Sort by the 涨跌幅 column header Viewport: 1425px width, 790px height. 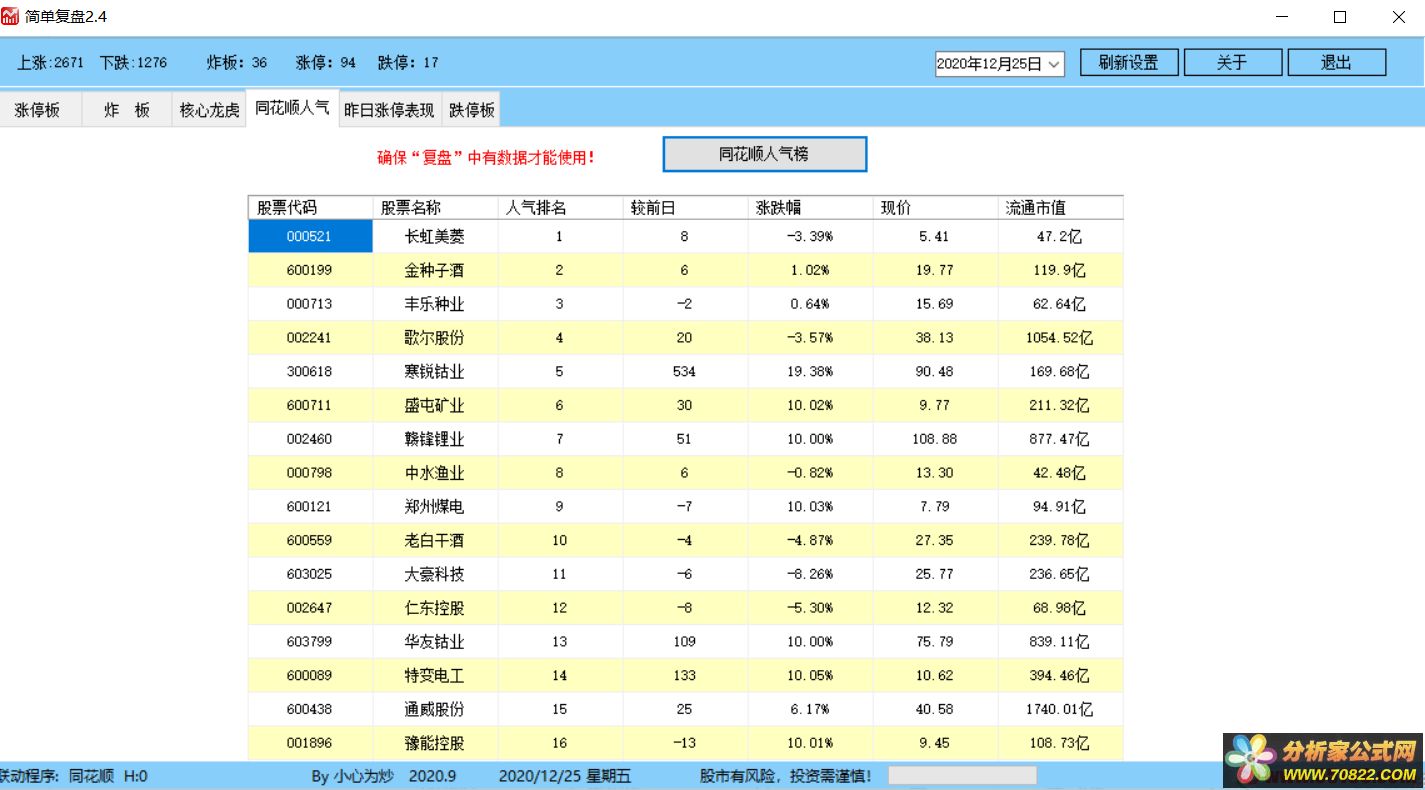click(810, 207)
